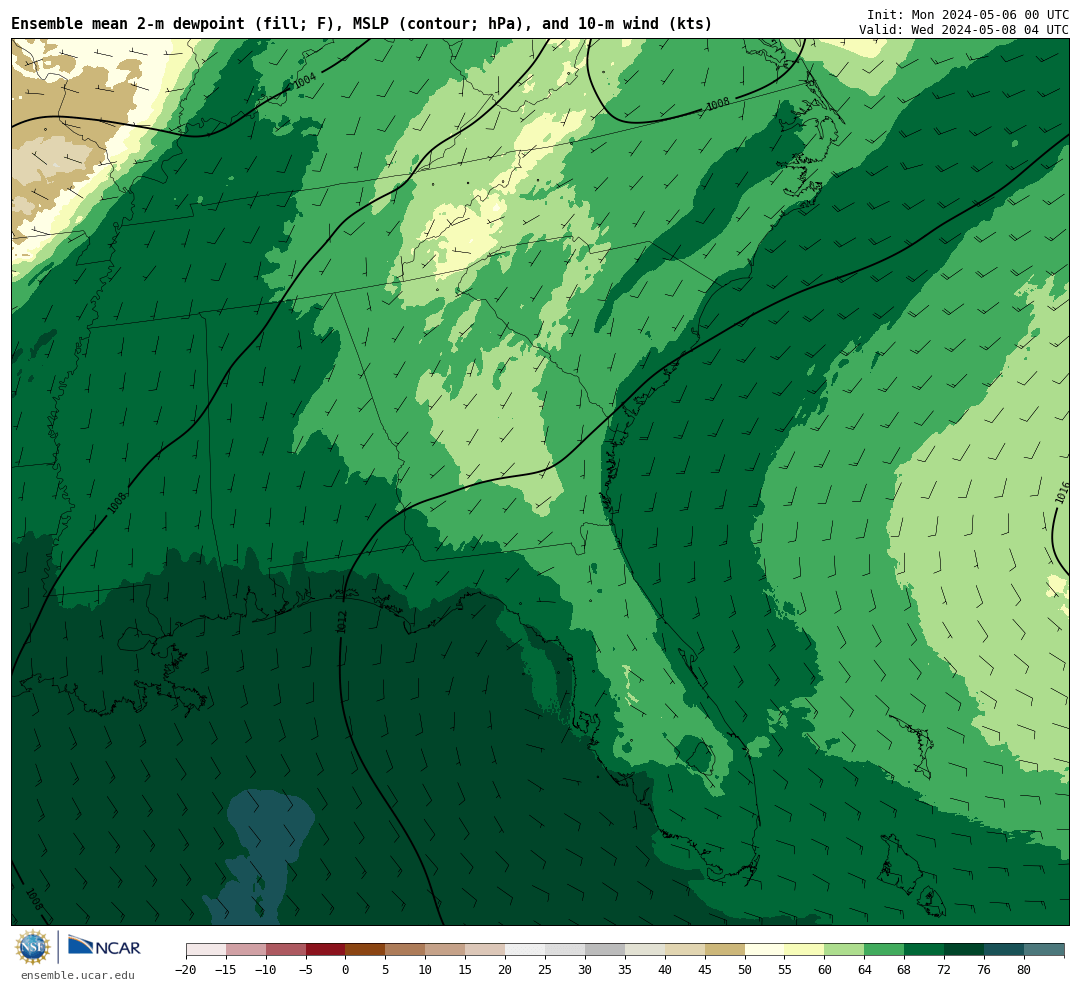
Task: Click the brown swatch above 0 on colorbar
Action: (x=365, y=950)
